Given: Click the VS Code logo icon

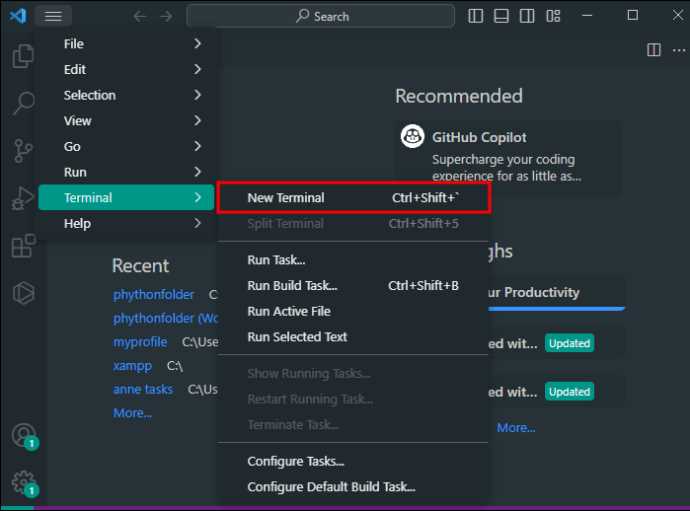Looking at the screenshot, I should 18,16.
